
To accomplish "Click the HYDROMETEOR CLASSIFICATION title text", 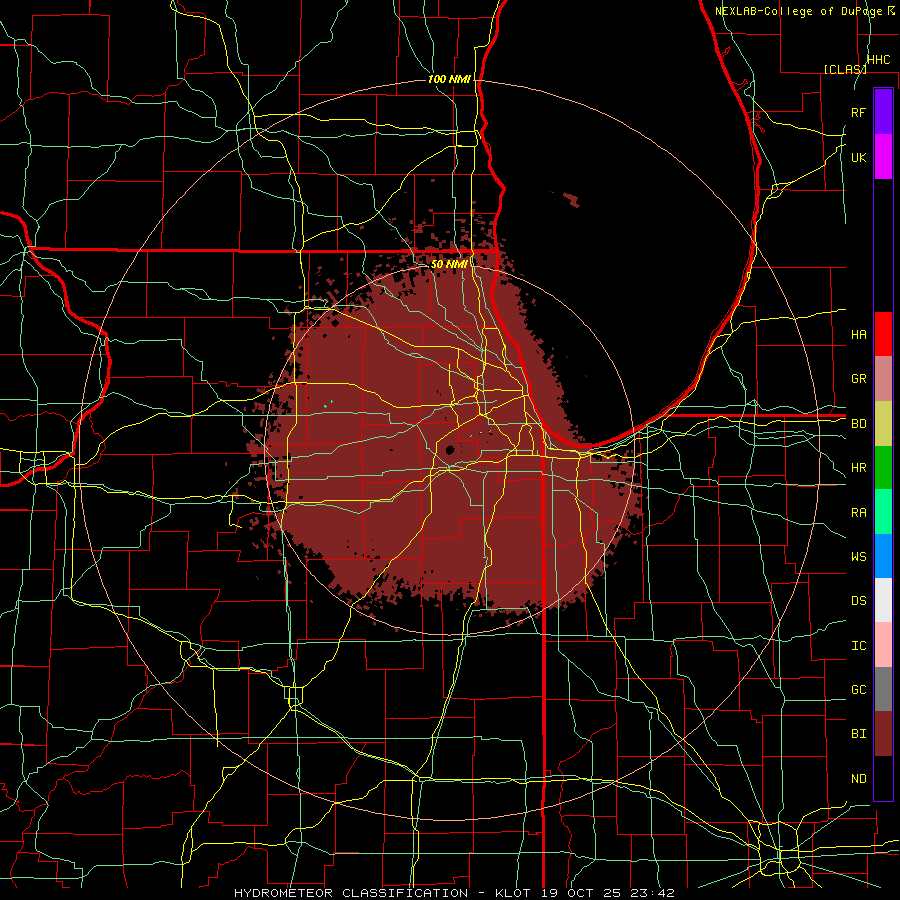I will 351,893.
